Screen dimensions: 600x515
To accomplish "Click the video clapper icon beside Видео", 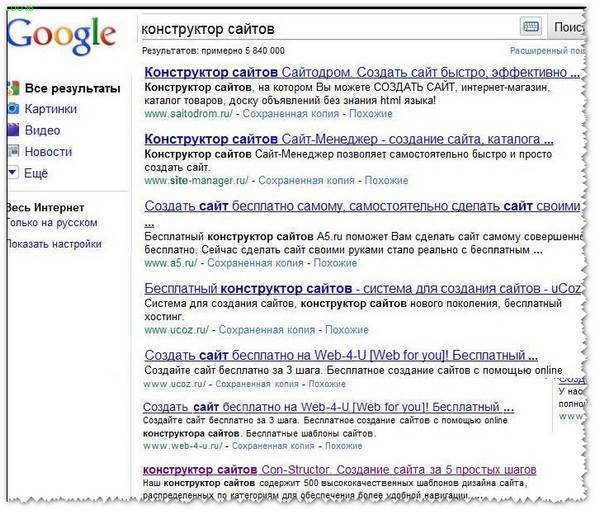I will pyautogui.click(x=13, y=130).
